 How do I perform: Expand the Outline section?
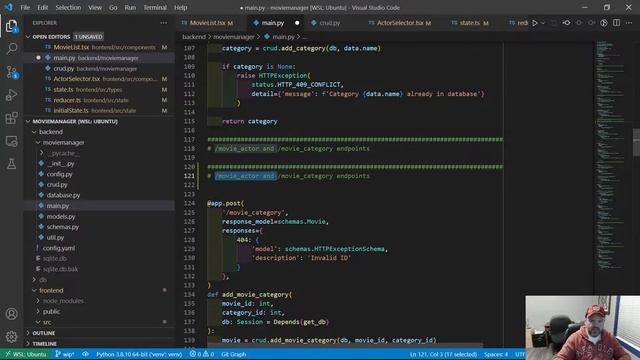pyautogui.click(x=28, y=333)
